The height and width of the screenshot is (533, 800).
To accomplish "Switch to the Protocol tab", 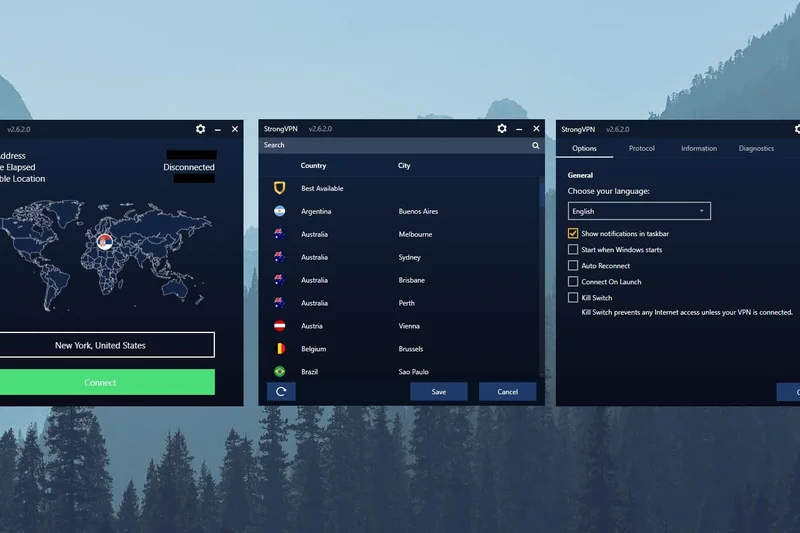I will click(x=641, y=148).
